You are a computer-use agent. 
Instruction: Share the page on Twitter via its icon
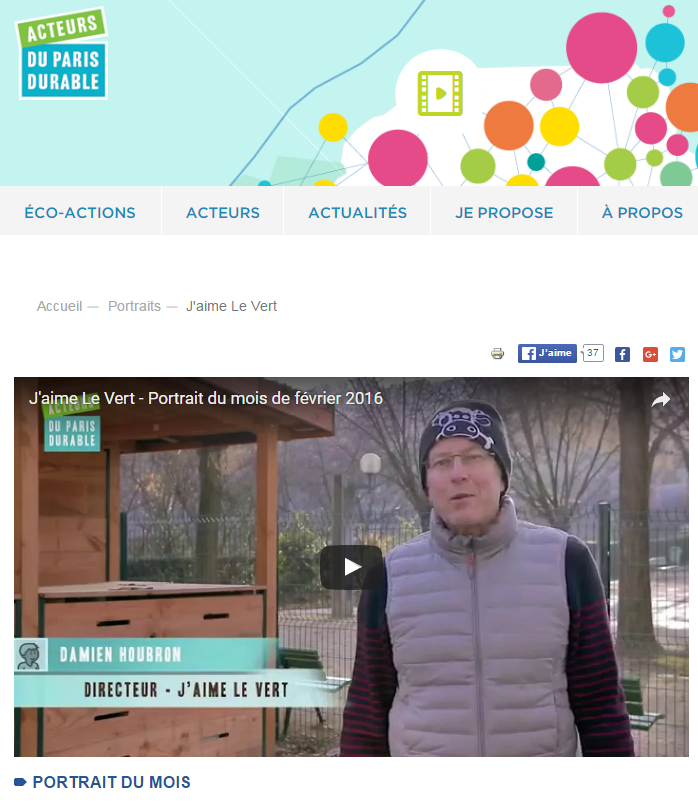pyautogui.click(x=677, y=354)
